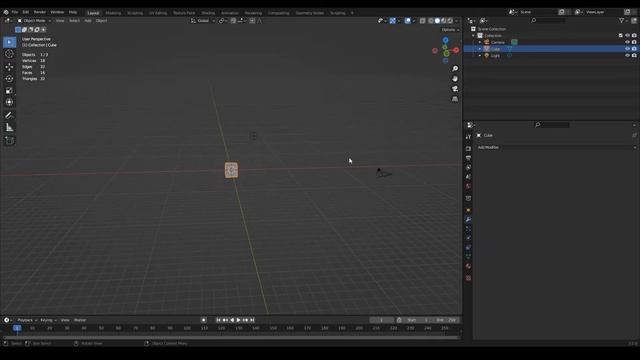This screenshot has height=360, width=640.
Task: Hide the Camera via its eye icon
Action: tap(627, 42)
